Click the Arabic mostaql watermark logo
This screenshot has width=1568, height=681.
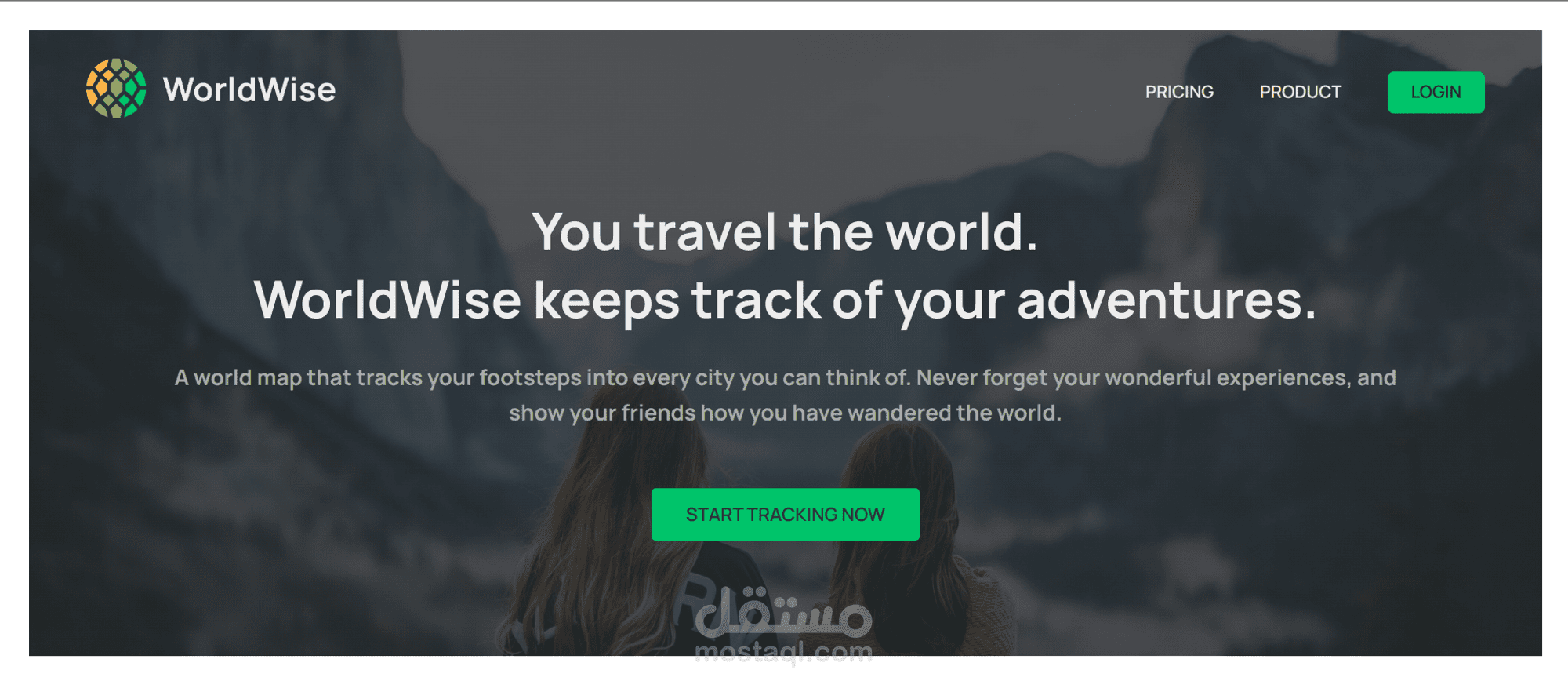pyautogui.click(x=783, y=612)
